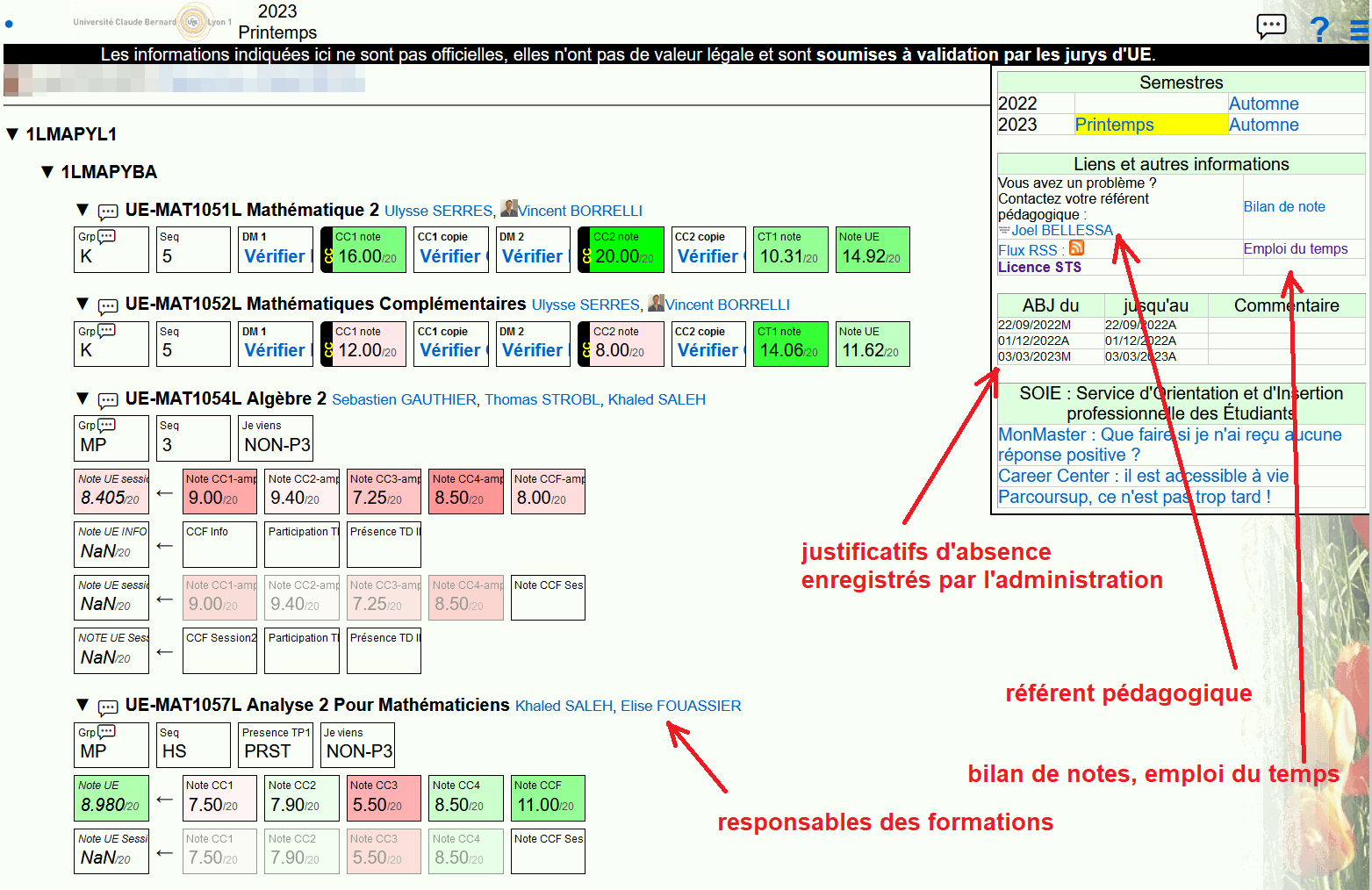Open the Emploi du temps link
1372x890 pixels.
point(1295,249)
